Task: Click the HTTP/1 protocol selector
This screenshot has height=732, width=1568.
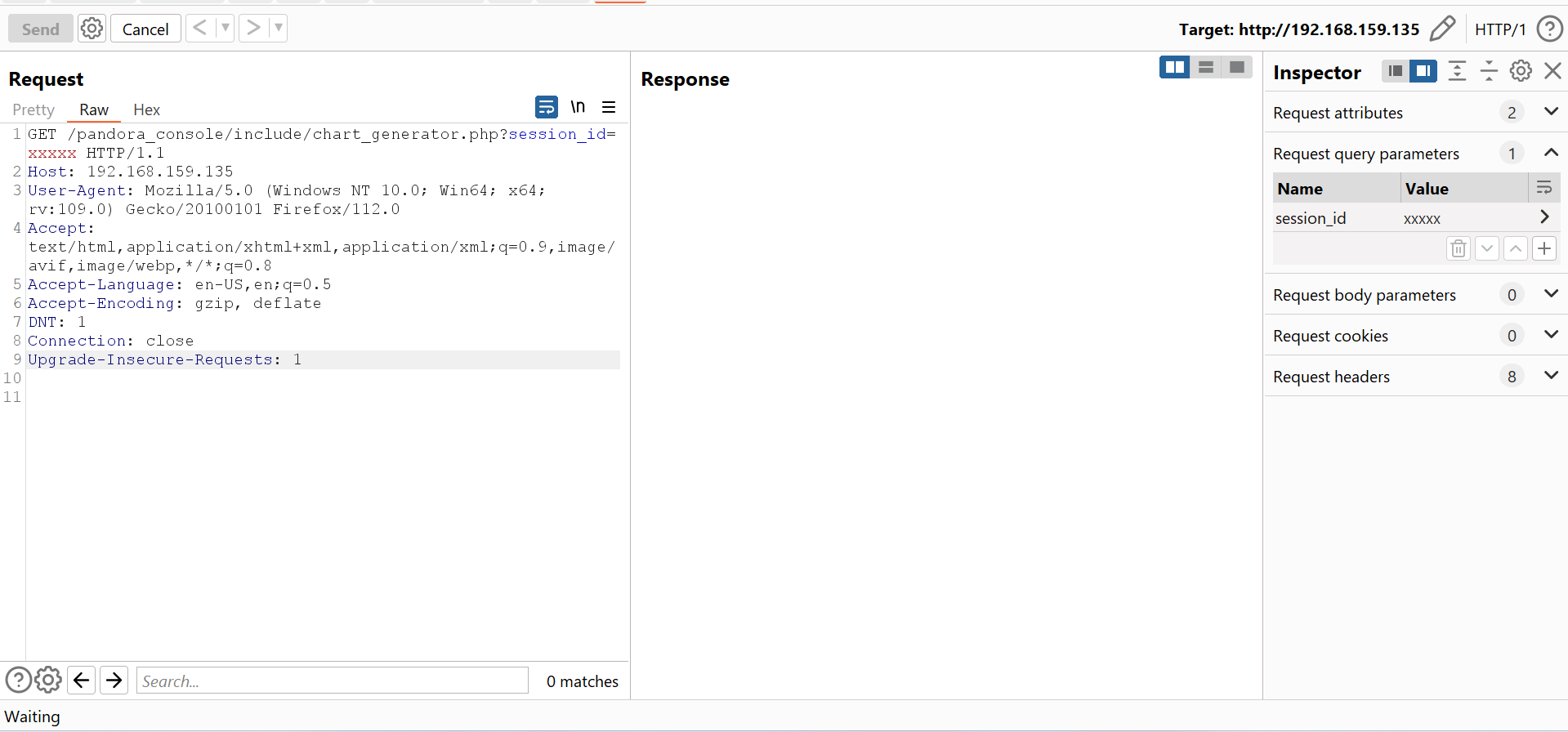Action: point(1500,29)
